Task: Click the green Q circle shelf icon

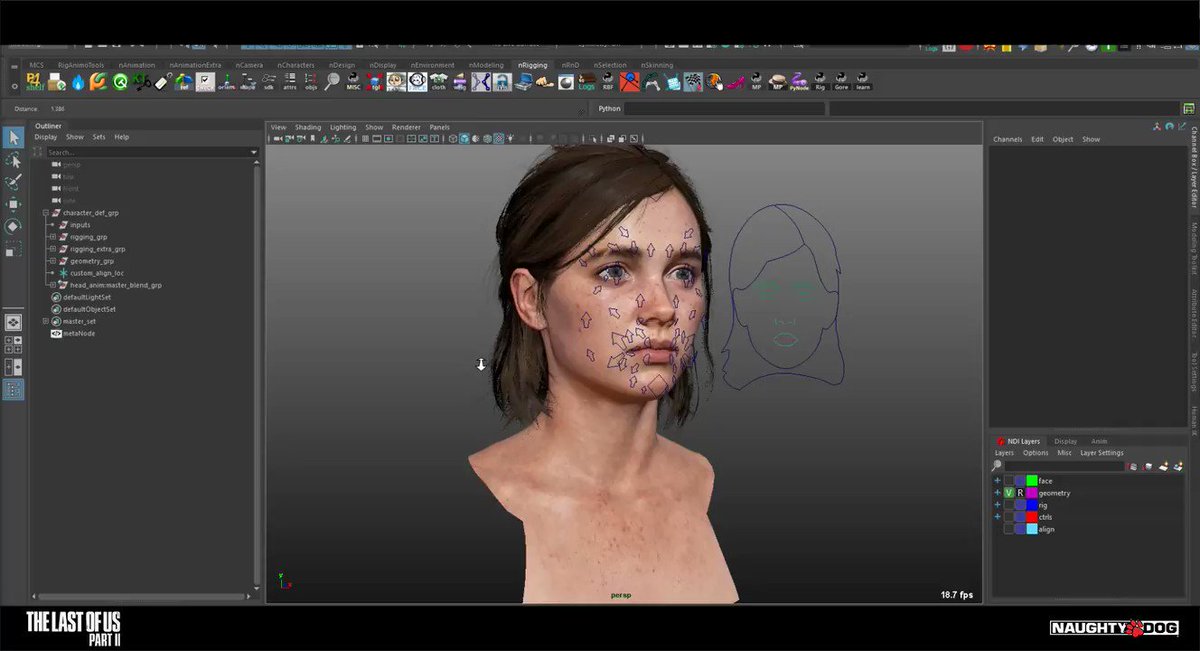Action: click(x=121, y=82)
